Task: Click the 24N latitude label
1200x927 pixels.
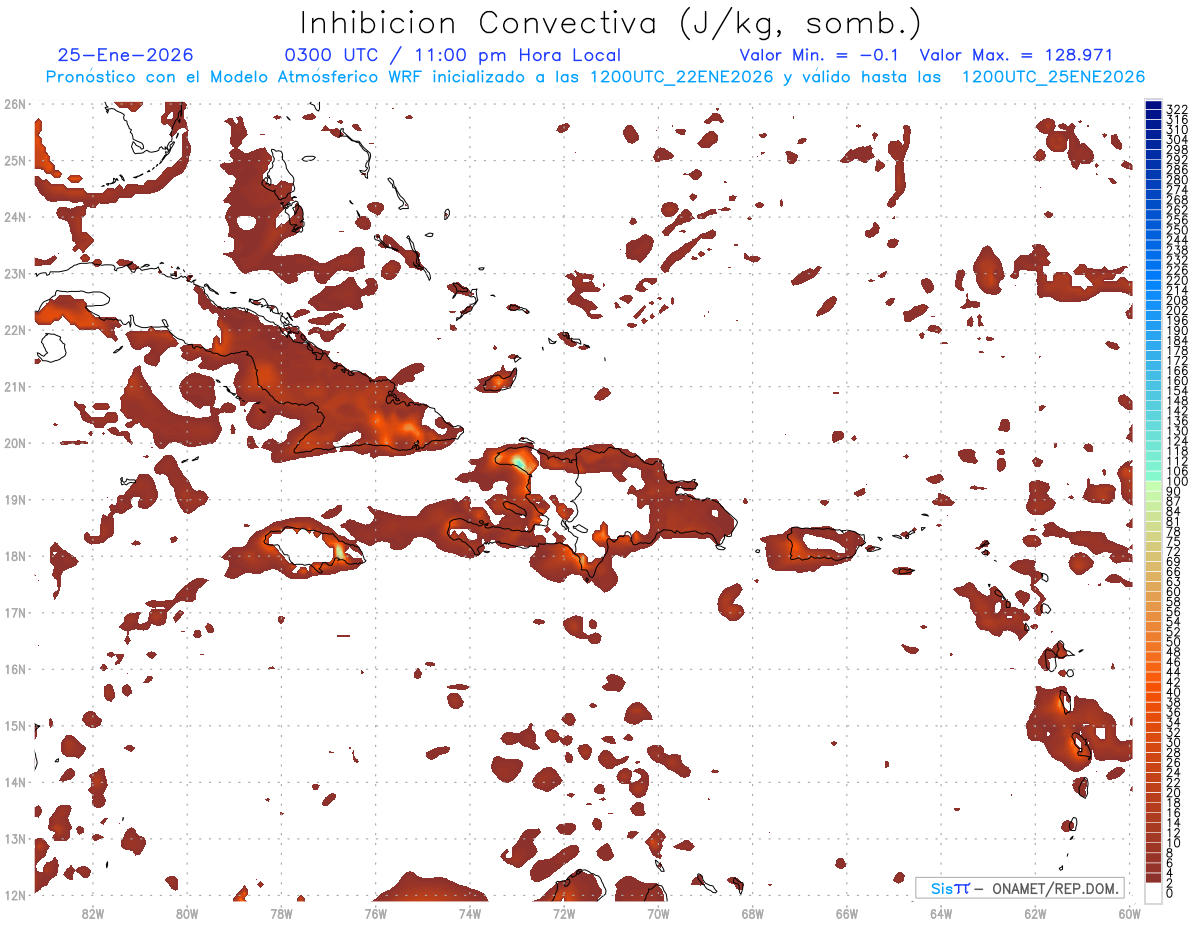Action: [15, 217]
